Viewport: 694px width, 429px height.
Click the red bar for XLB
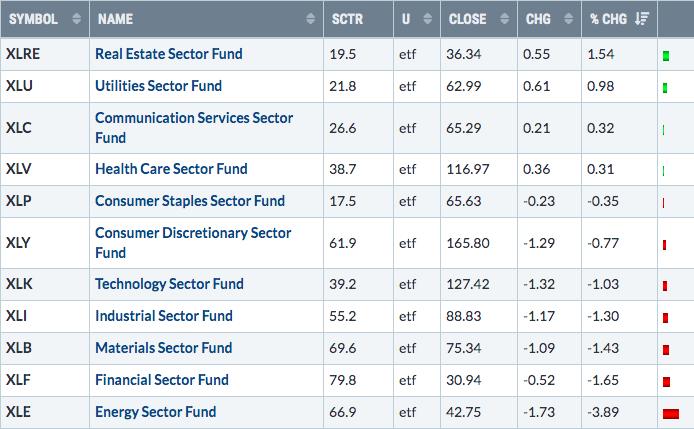pos(665,349)
